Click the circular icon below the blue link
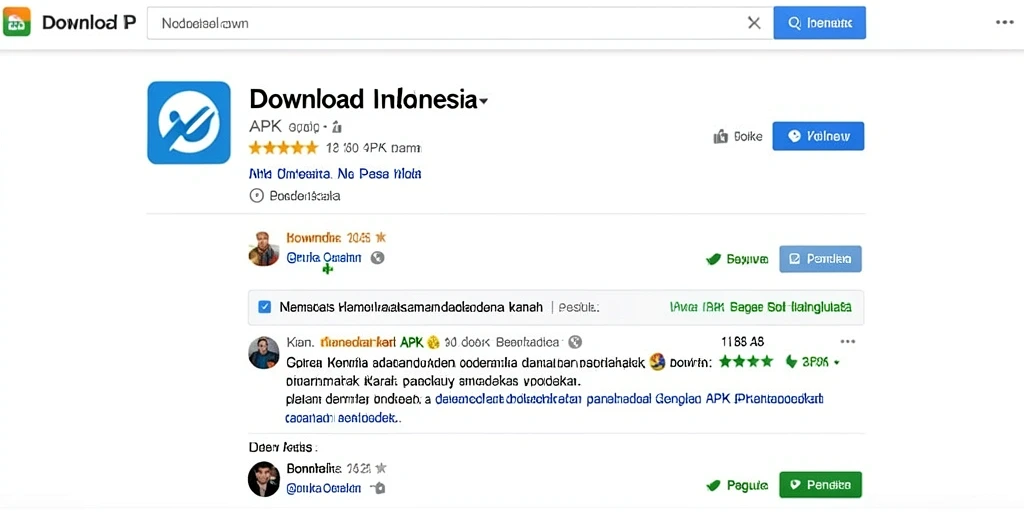The height and width of the screenshot is (512, 1024). tap(257, 195)
